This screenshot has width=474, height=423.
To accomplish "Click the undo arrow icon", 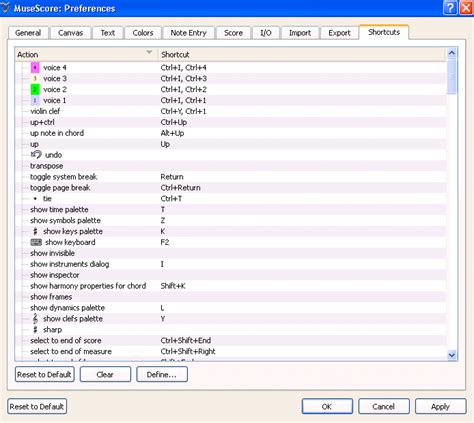I will (x=36, y=154).
